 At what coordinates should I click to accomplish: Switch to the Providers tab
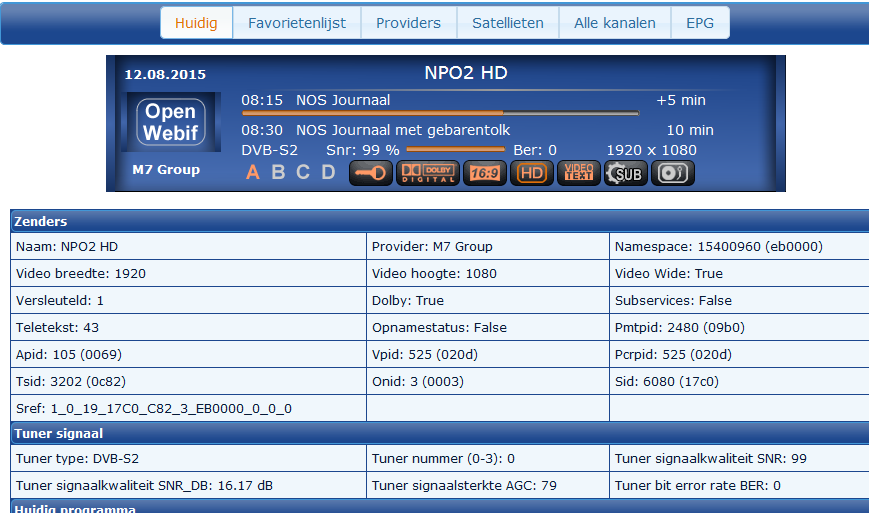[x=408, y=23]
